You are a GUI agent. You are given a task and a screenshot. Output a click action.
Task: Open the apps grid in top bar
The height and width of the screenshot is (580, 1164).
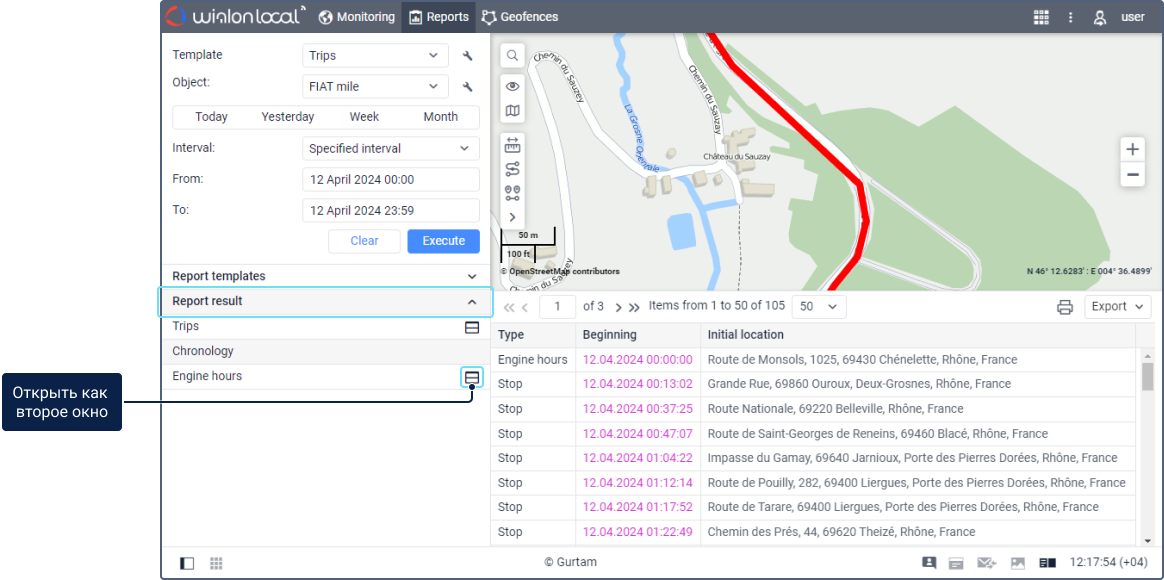(x=1041, y=17)
